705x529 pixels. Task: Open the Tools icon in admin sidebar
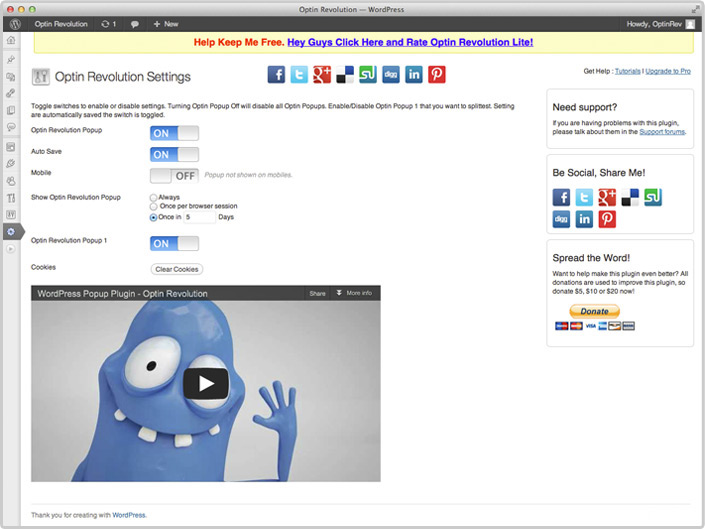coord(11,198)
